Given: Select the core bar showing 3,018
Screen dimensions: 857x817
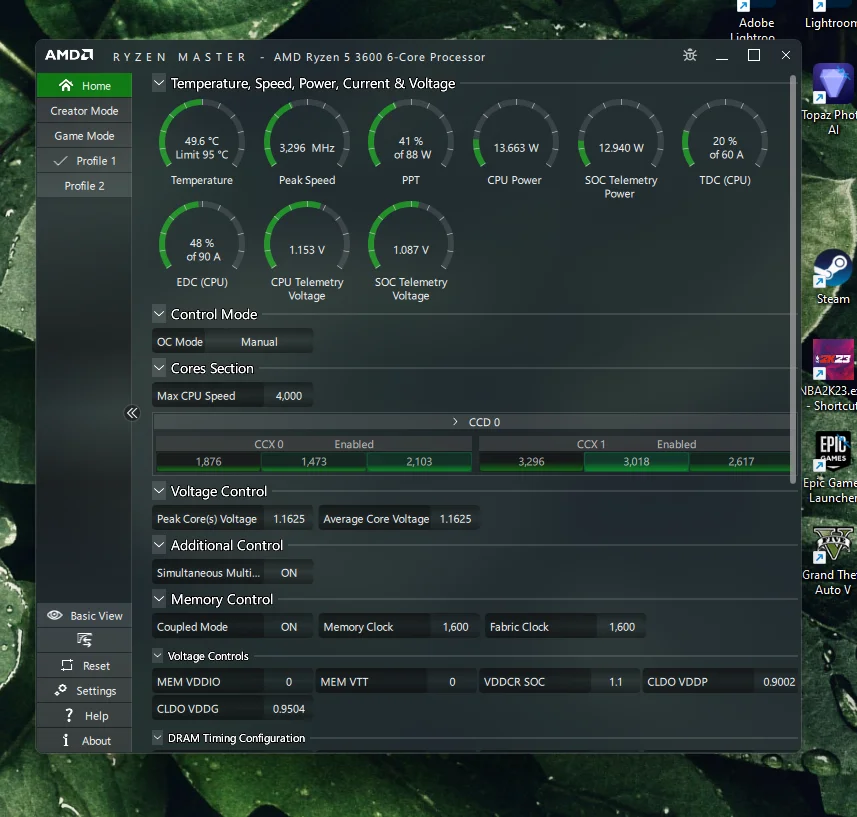Looking at the screenshot, I should 636,461.
